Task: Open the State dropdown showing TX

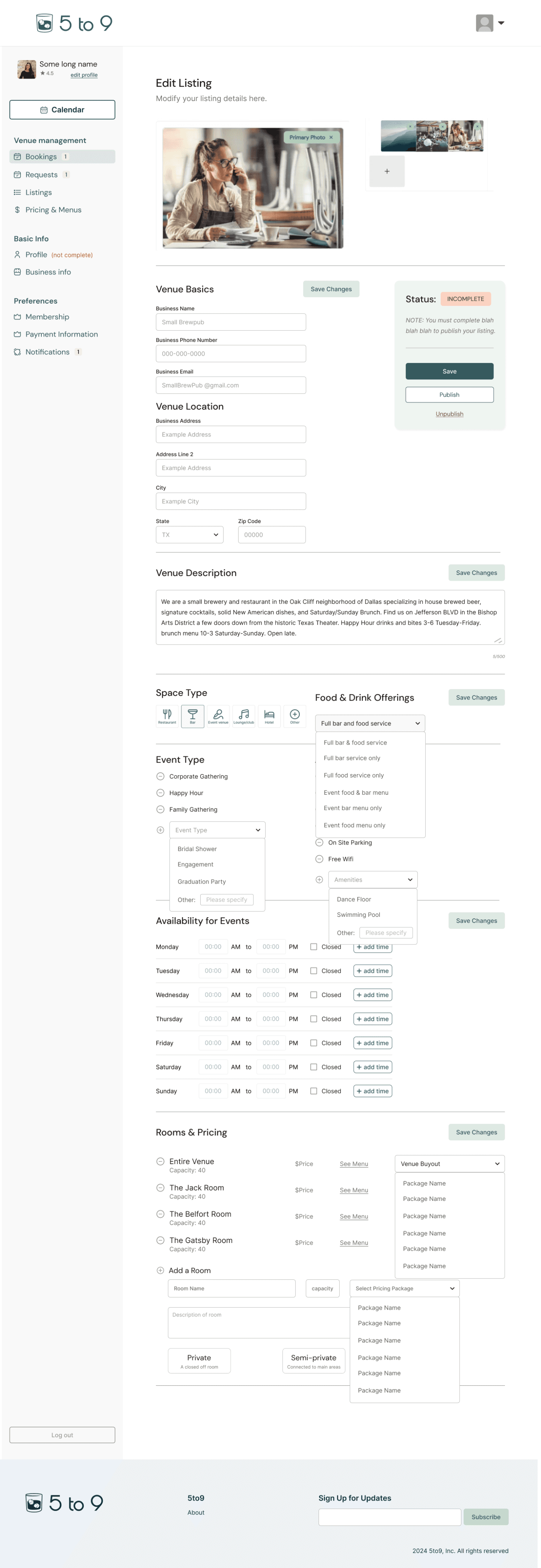Action: click(x=189, y=534)
